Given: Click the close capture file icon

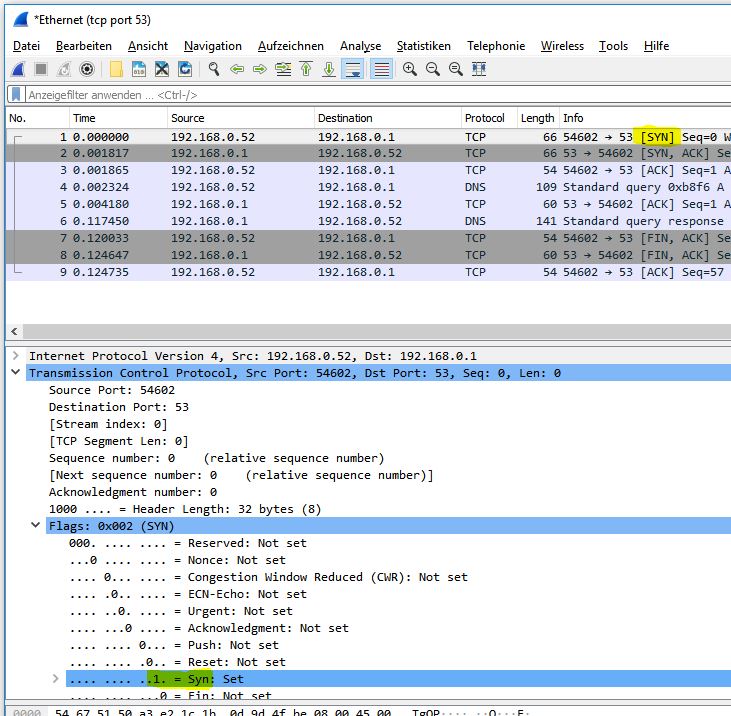Looking at the screenshot, I should point(162,69).
